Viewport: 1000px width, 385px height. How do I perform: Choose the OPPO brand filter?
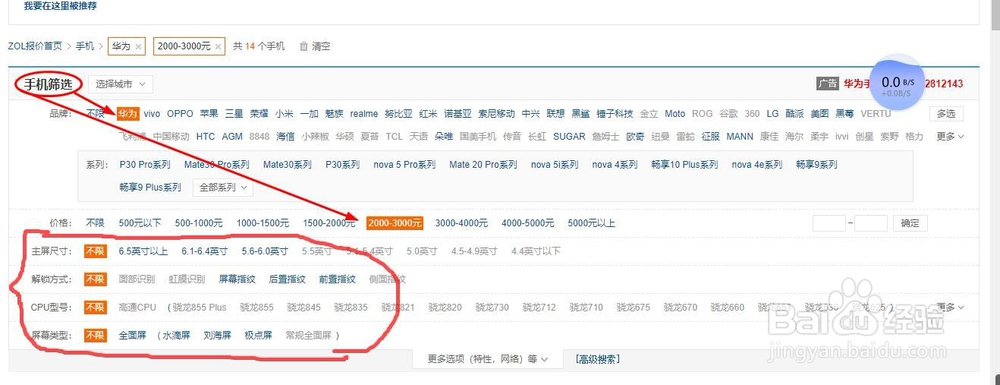pyautogui.click(x=180, y=114)
